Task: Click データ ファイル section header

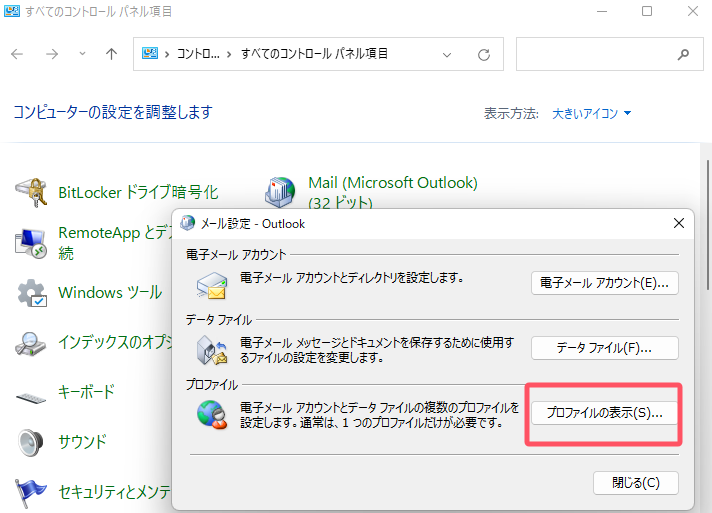Action: [219, 320]
